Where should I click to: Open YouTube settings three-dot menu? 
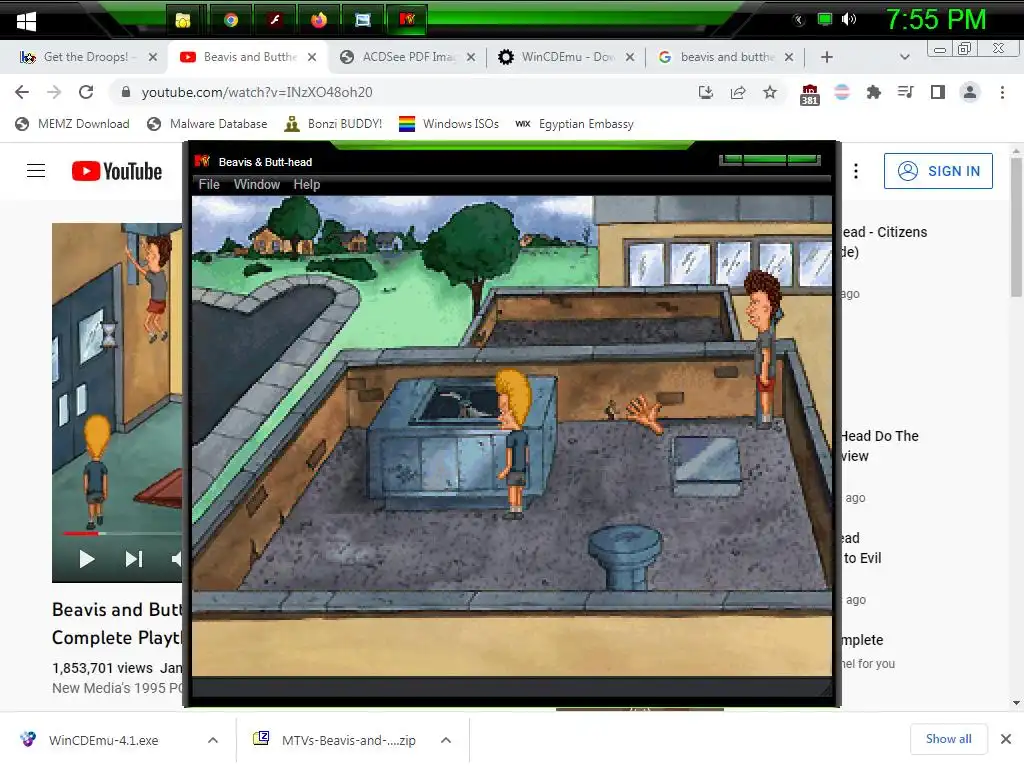coord(856,171)
